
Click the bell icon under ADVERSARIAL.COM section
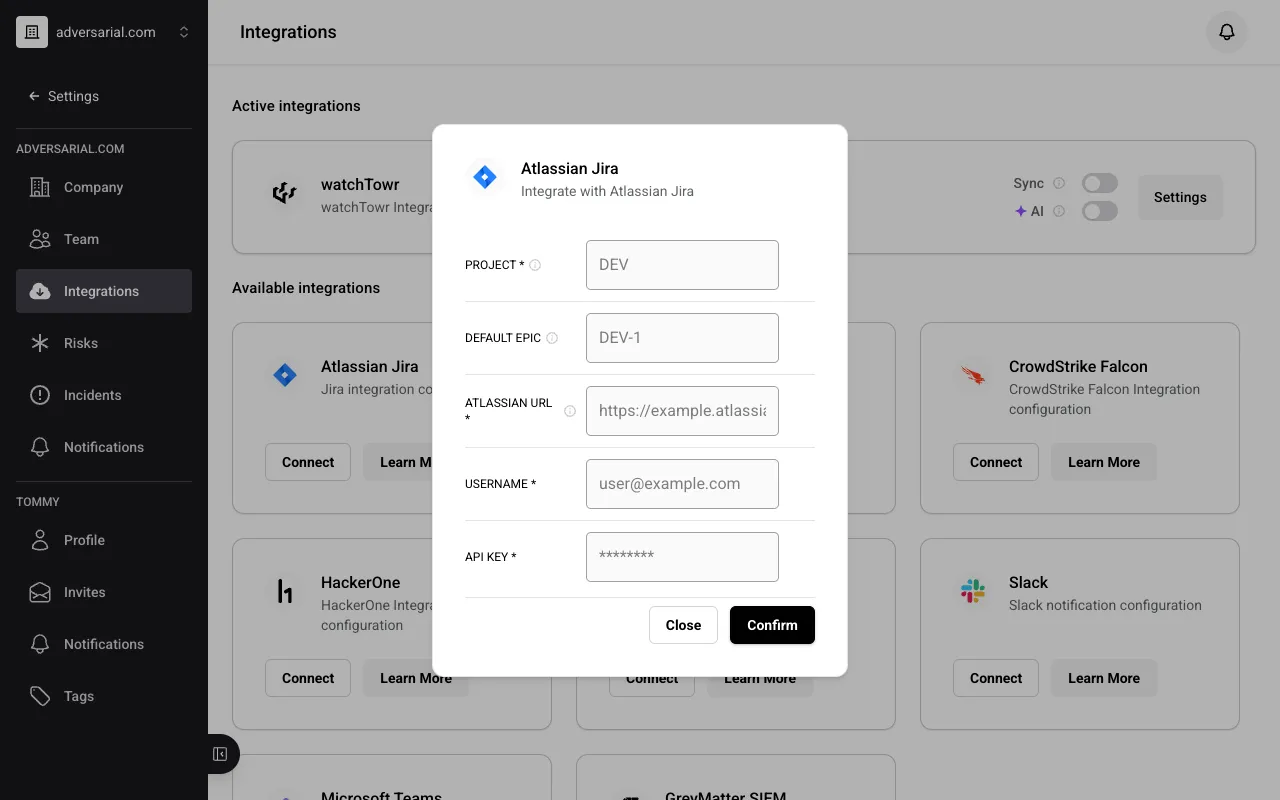click(x=40, y=447)
